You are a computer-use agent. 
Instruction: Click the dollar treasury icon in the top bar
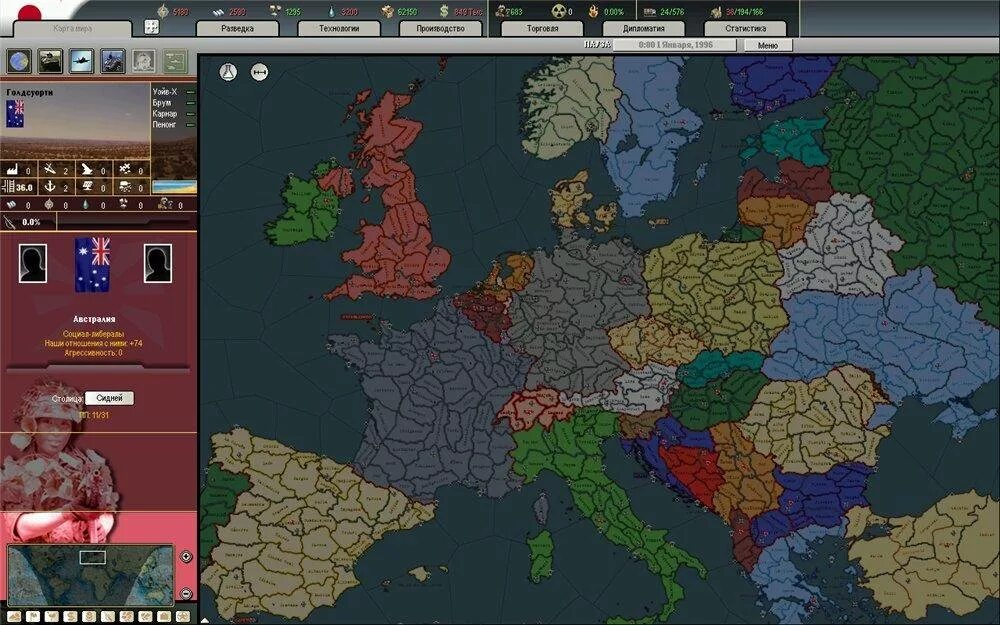tap(444, 11)
